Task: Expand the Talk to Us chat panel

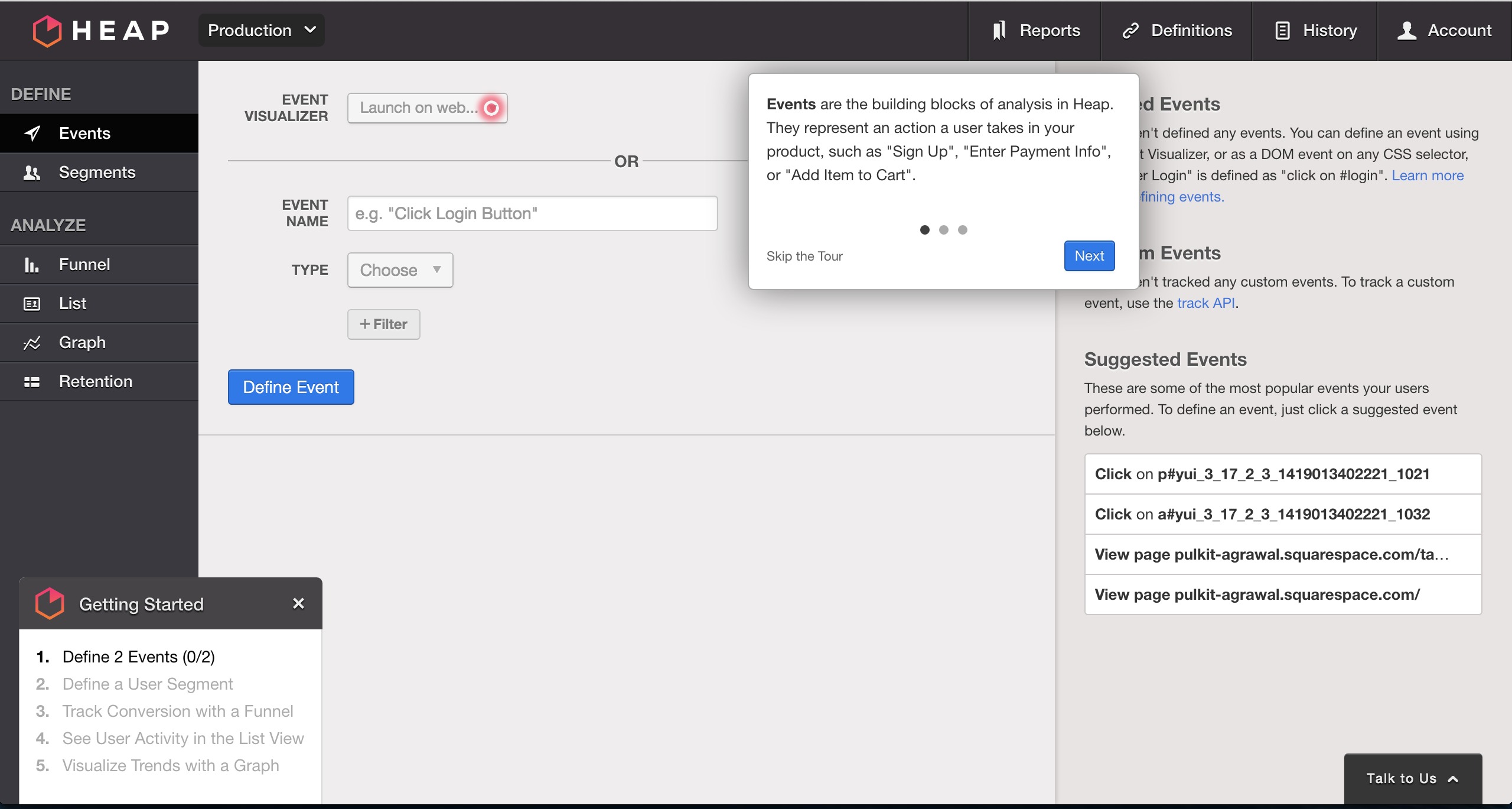Action: click(1413, 778)
